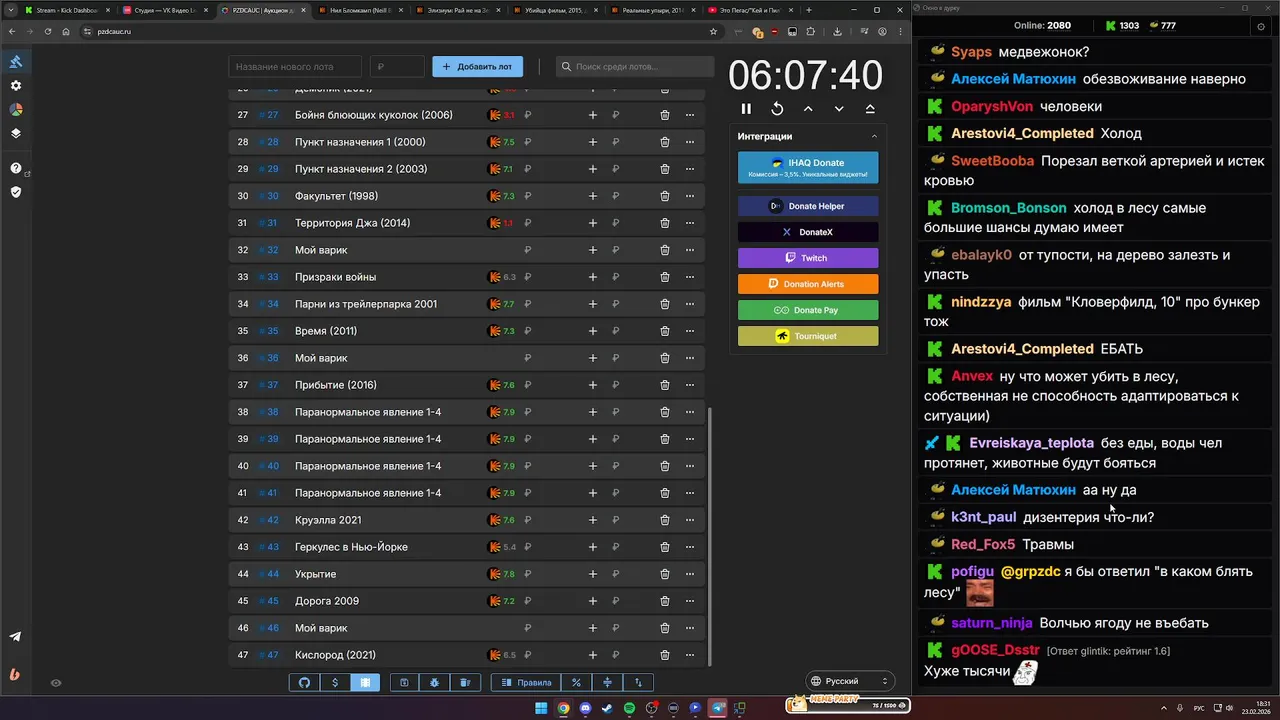Click the dollar sign toolbar button
The image size is (1280, 720).
tap(335, 682)
